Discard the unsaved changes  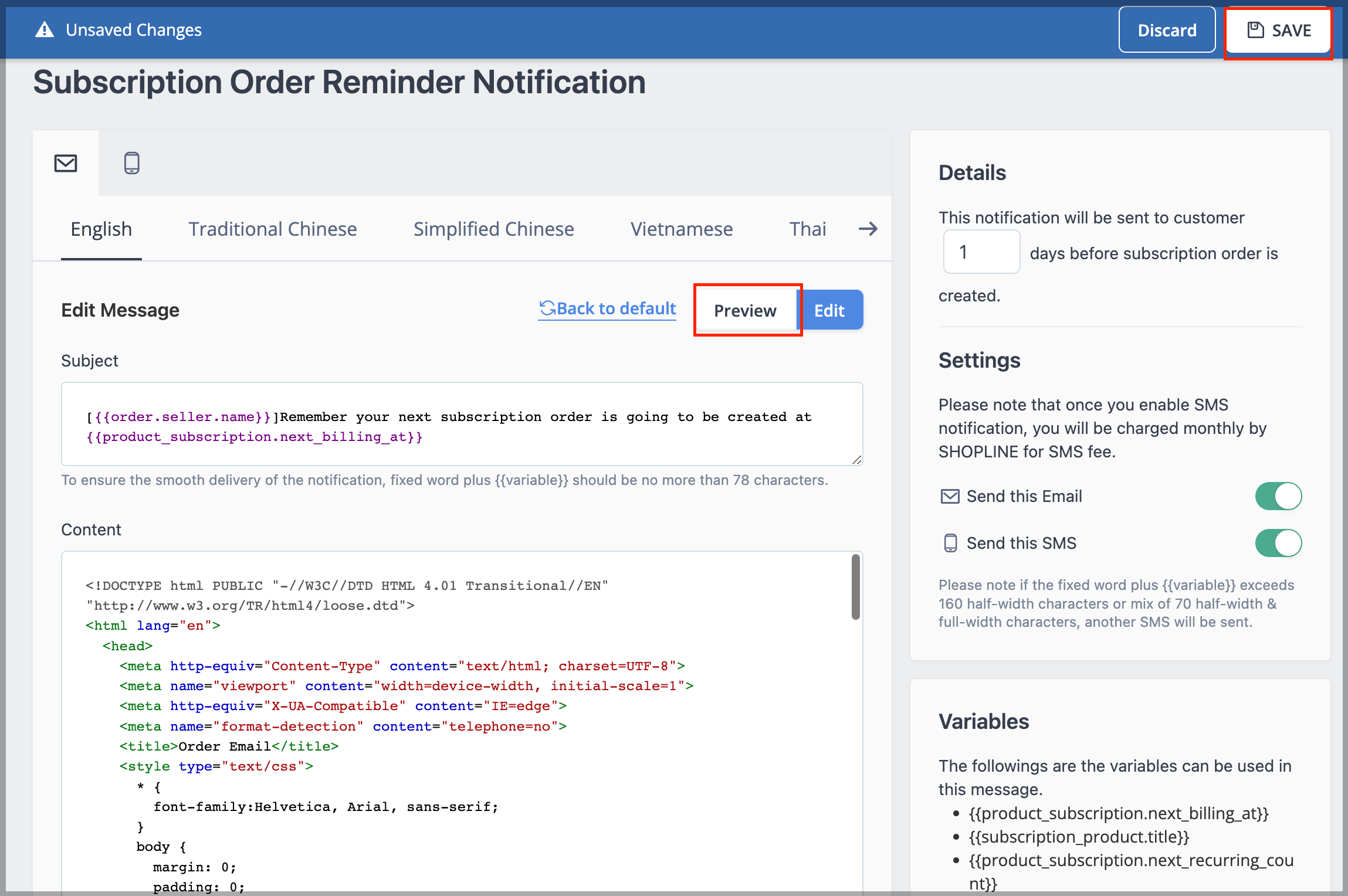(1167, 30)
